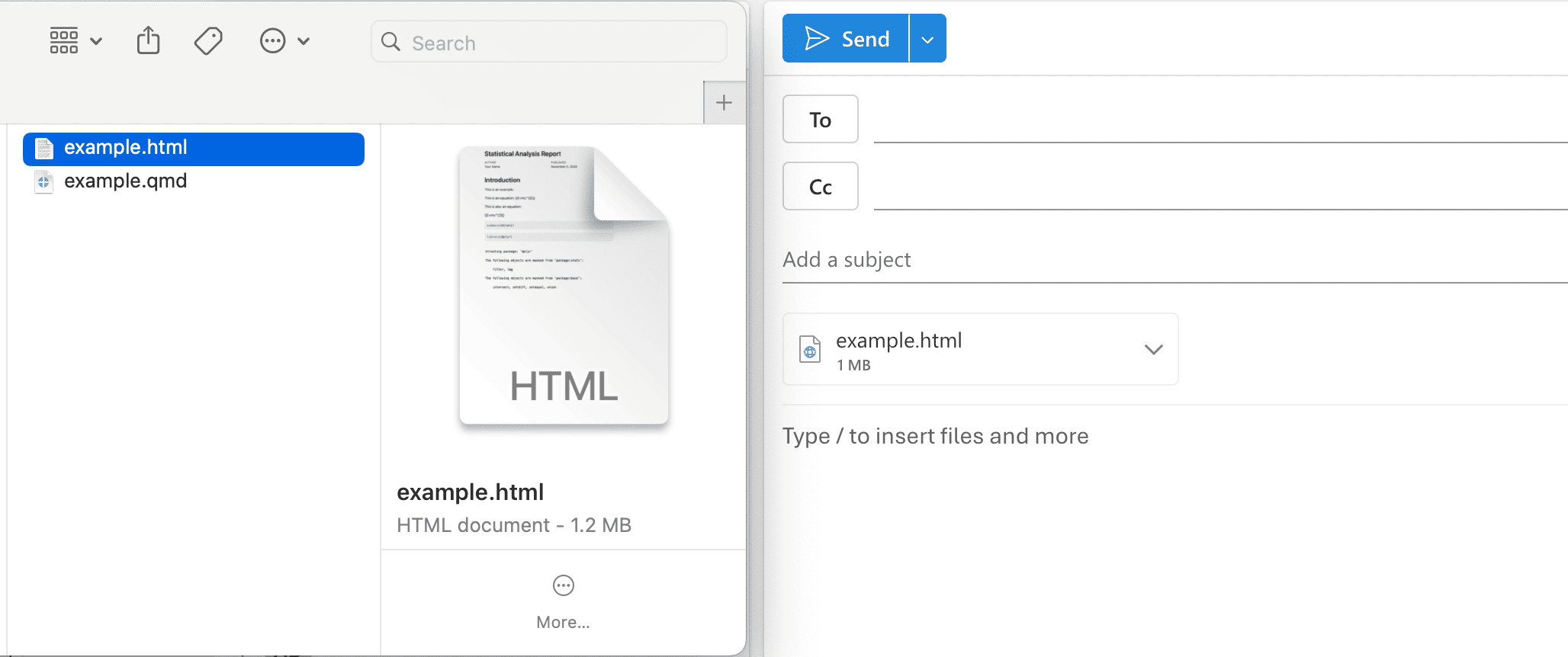Expand the example.html attachment options chevron

[x=1153, y=349]
